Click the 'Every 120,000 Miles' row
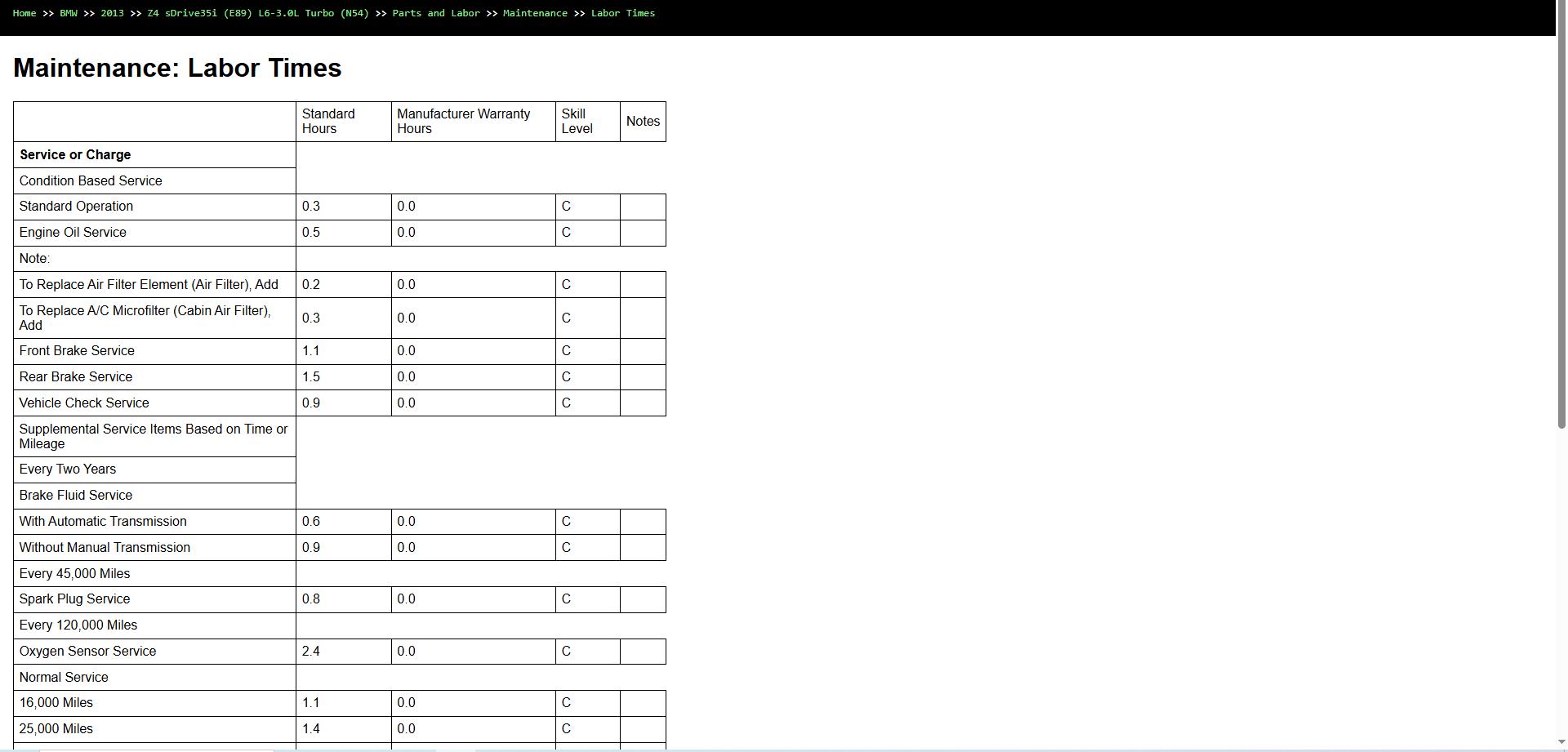 (154, 625)
